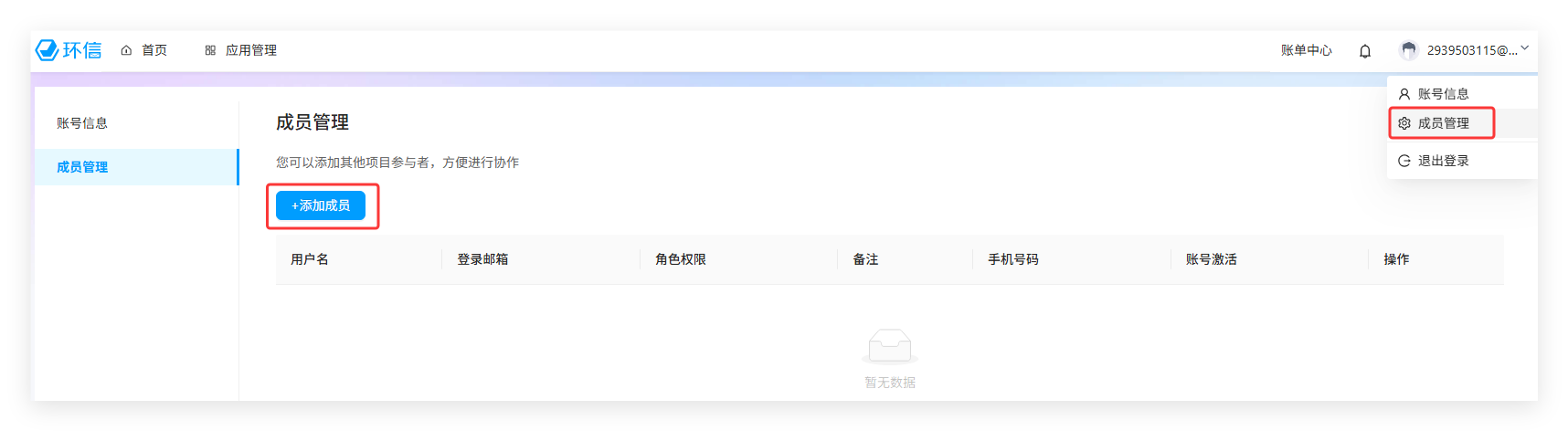
Task: Select 账号信息 in the account dropdown menu
Action: pos(1443,94)
